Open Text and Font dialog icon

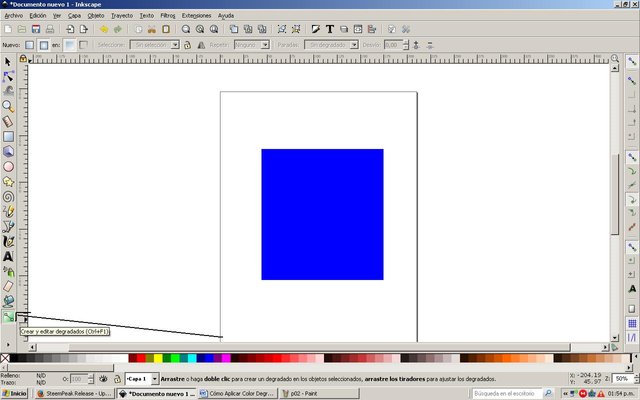coord(330,29)
